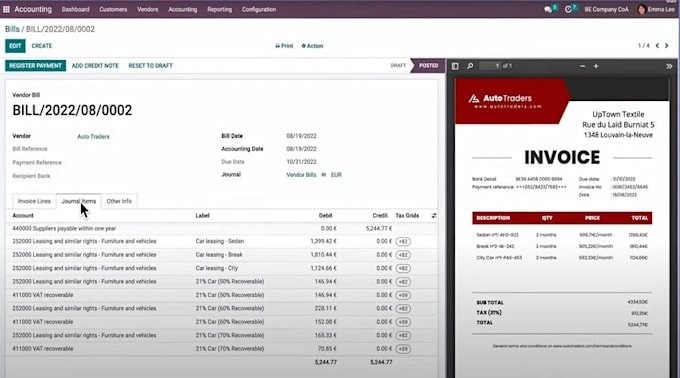
Task: Open the Vendors menu
Action: [x=147, y=9]
